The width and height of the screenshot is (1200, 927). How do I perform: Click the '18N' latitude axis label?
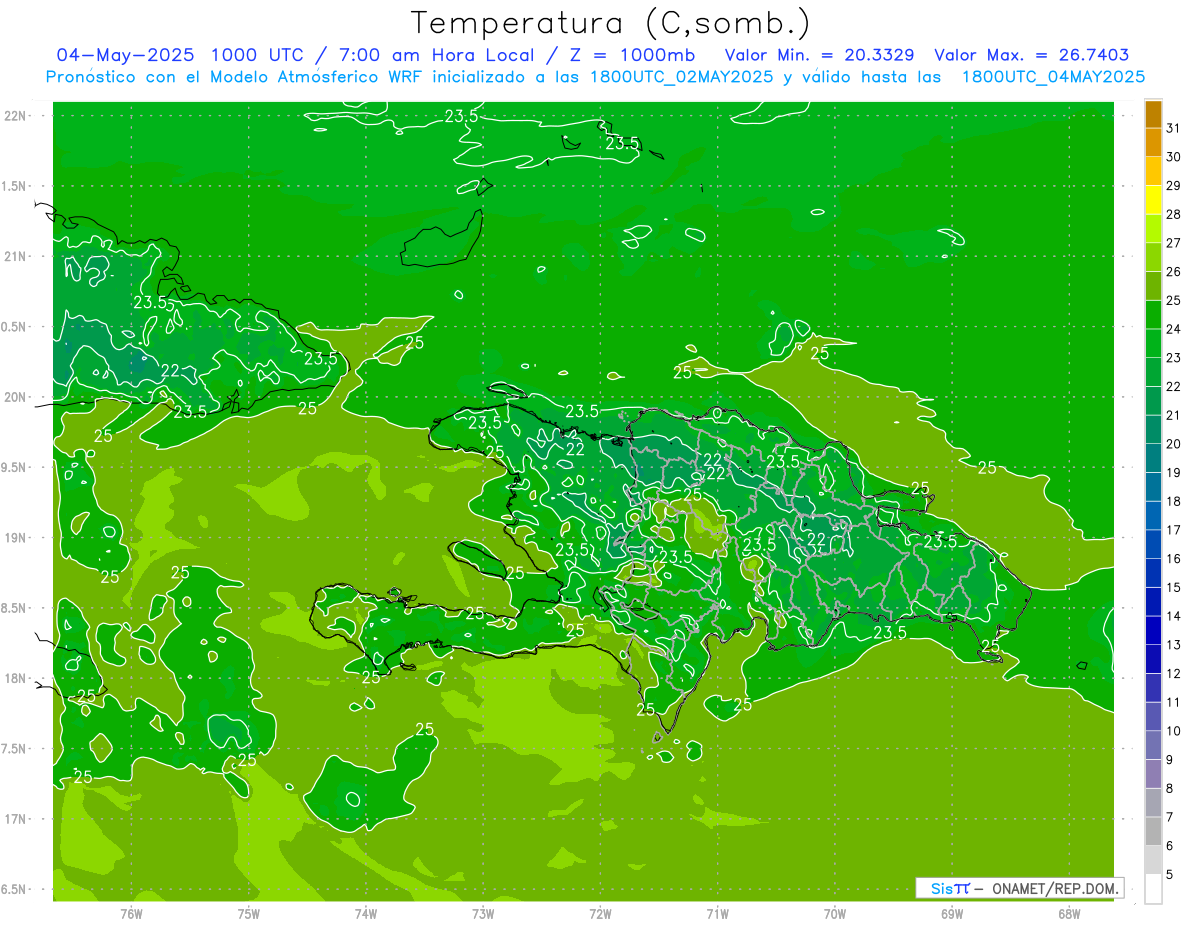(x=15, y=678)
